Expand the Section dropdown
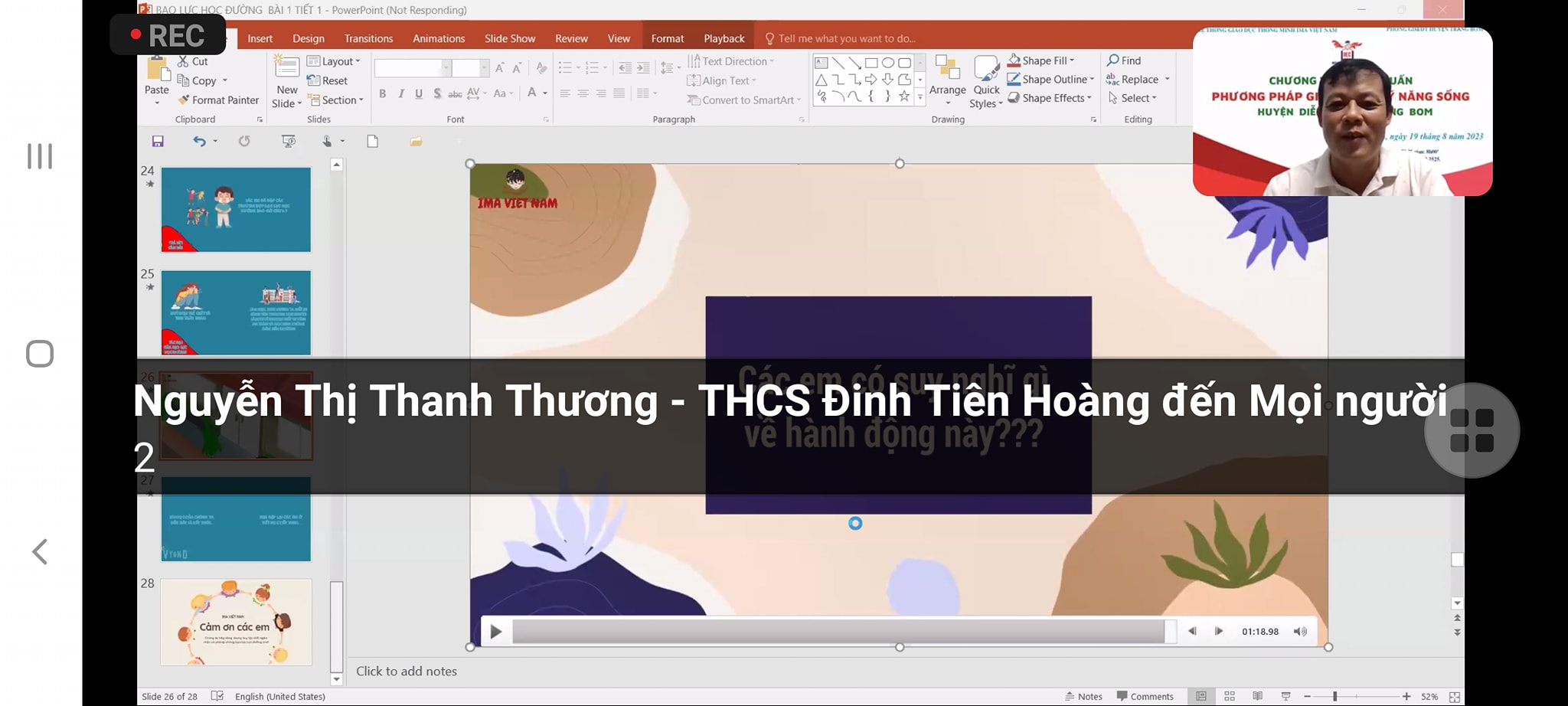Image resolution: width=1568 pixels, height=706 pixels. point(335,100)
